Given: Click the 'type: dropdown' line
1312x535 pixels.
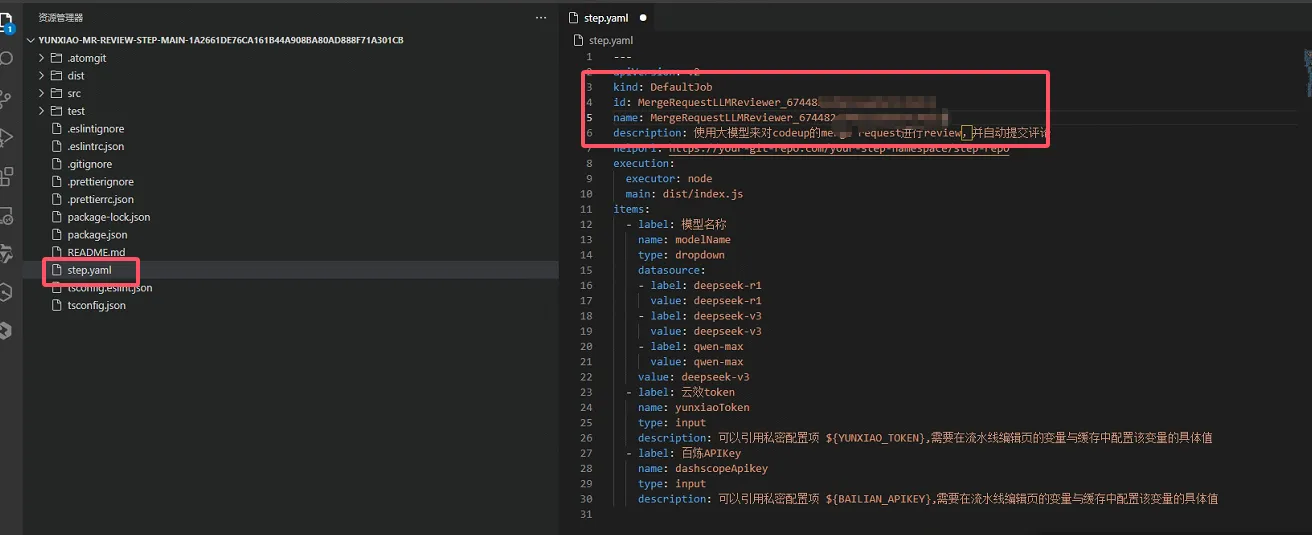Looking at the screenshot, I should 681,255.
